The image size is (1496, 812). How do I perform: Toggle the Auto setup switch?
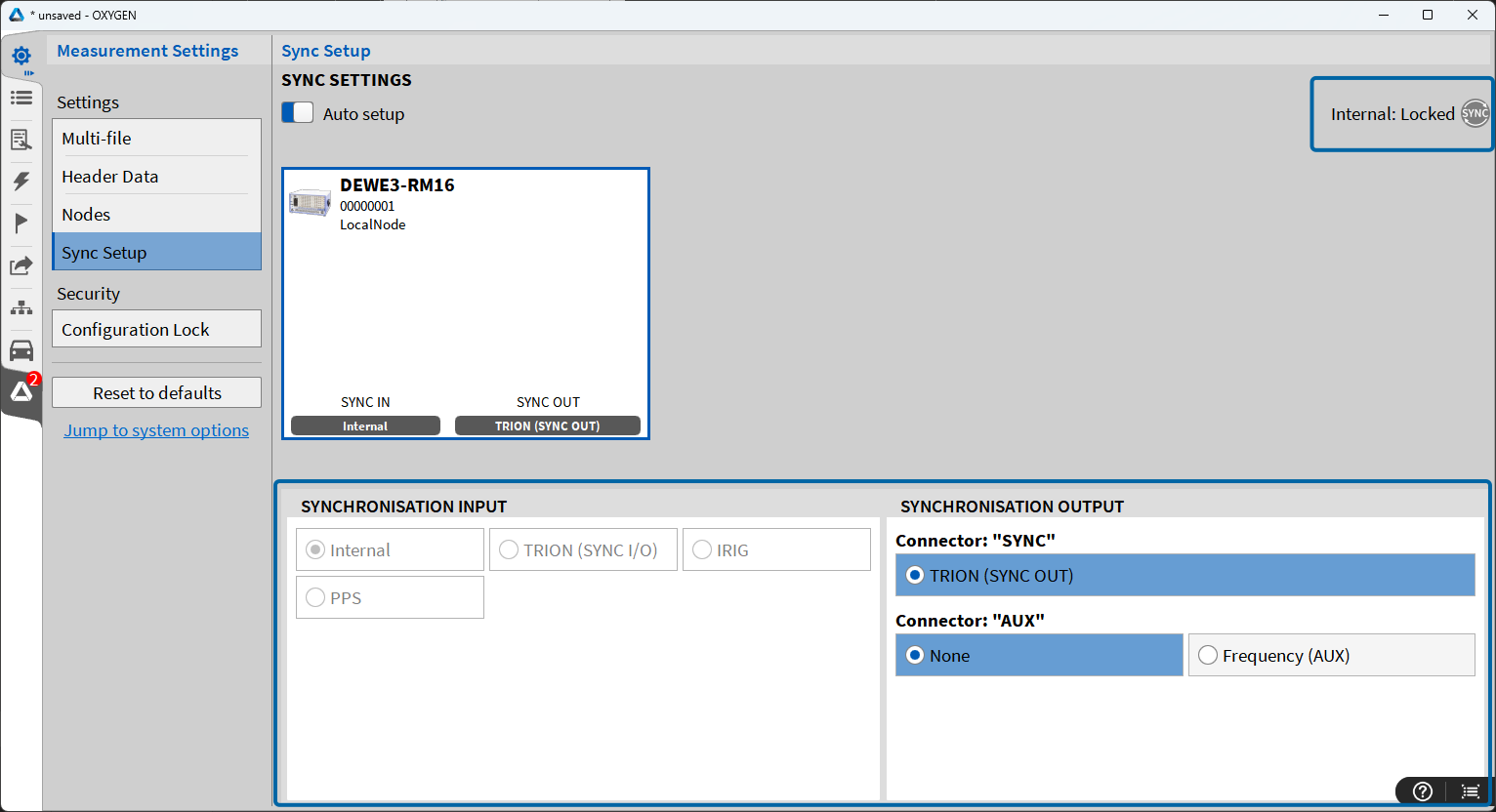(298, 113)
